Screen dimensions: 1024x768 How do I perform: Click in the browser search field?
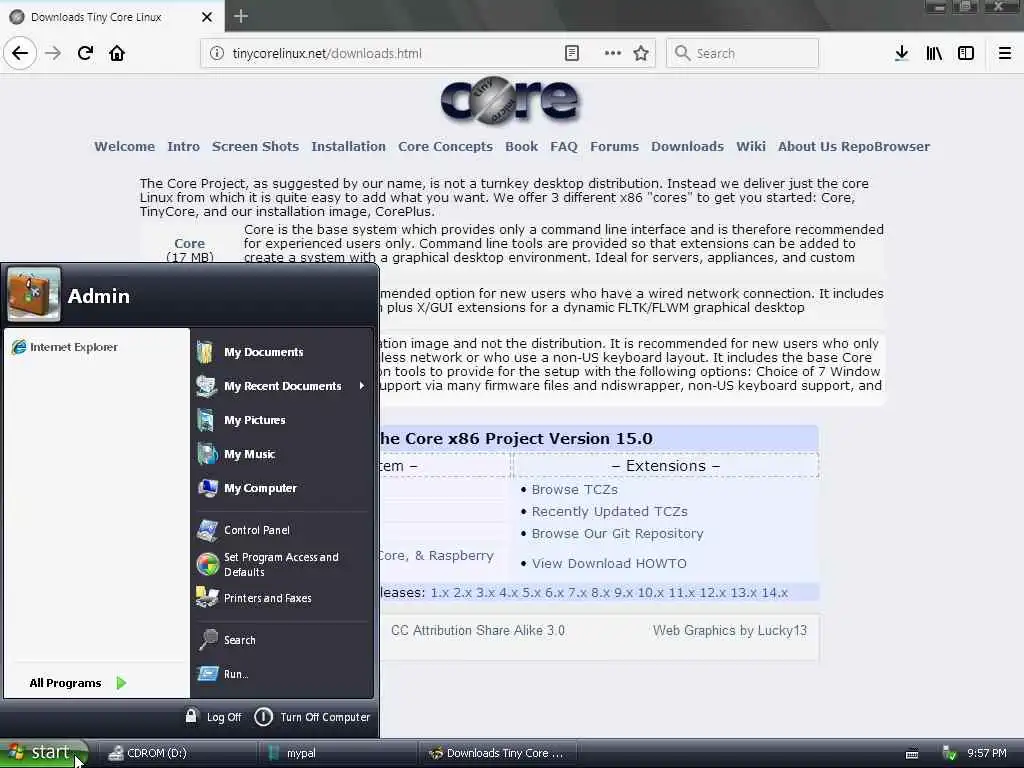click(x=742, y=53)
